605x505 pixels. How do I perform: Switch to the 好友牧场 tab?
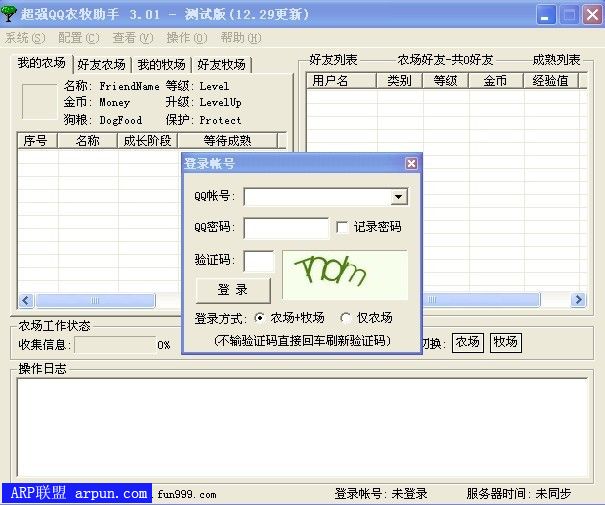[x=221, y=65]
